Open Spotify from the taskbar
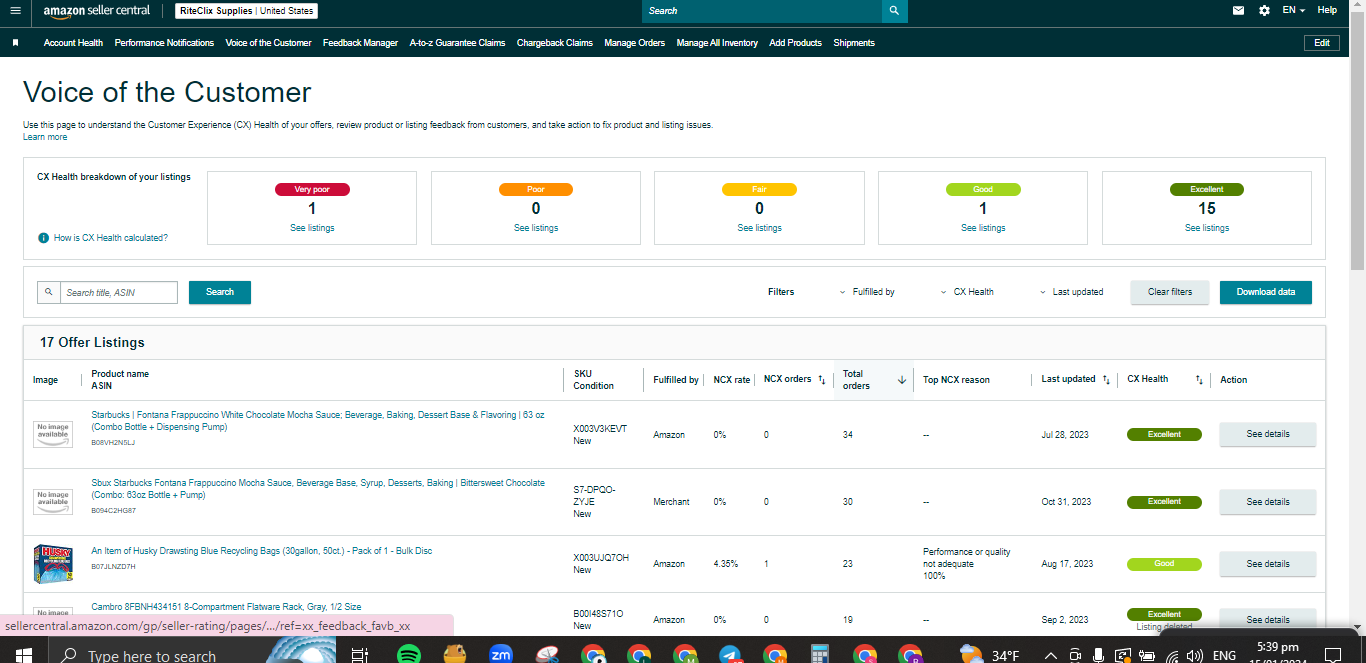The height and width of the screenshot is (663, 1366). (x=408, y=655)
